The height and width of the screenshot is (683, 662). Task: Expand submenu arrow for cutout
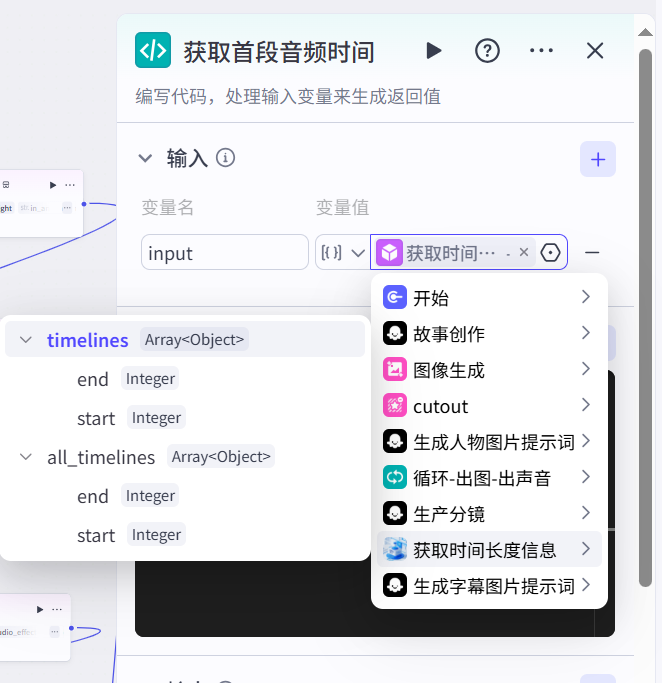coord(586,405)
